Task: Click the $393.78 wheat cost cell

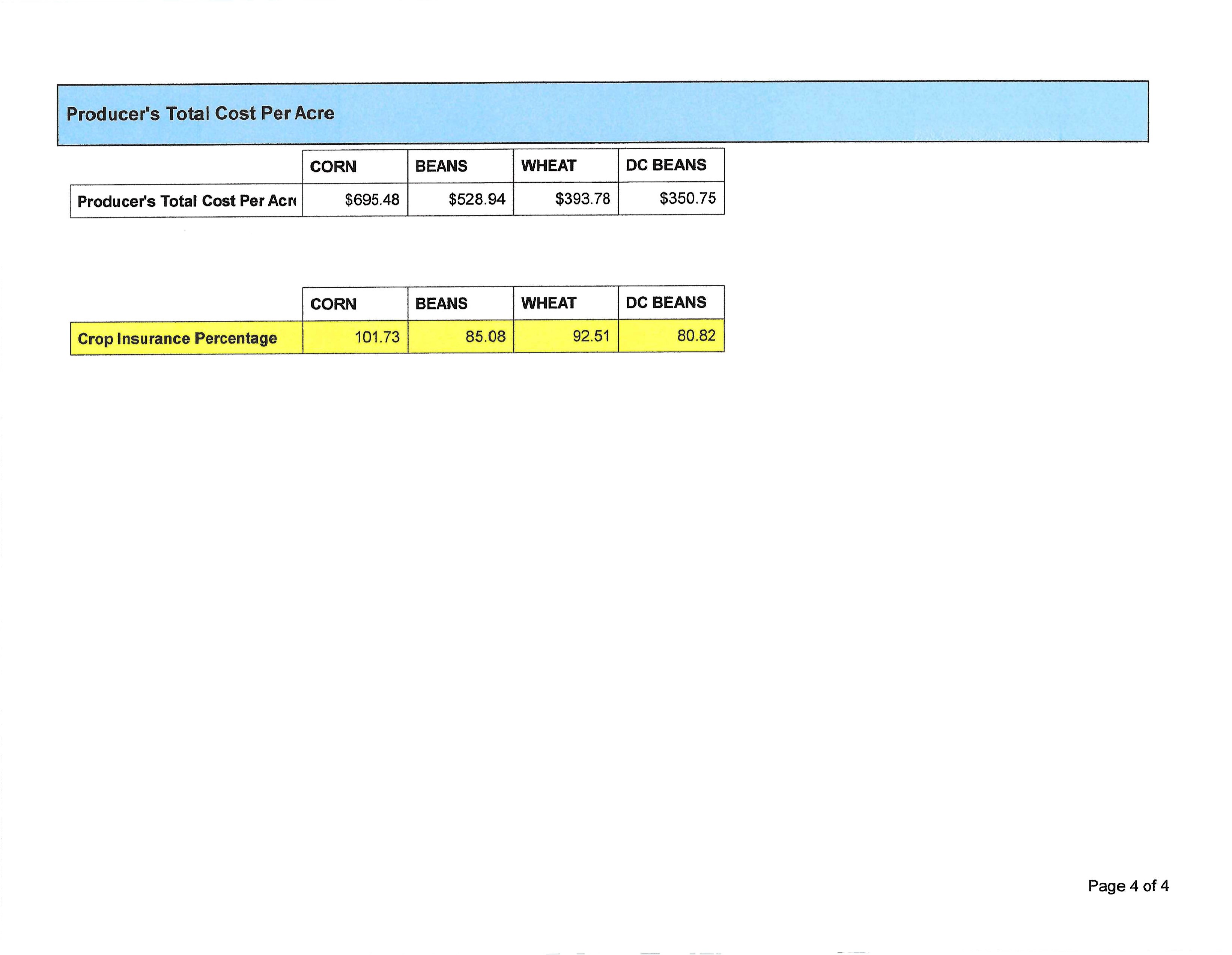Action: tap(582, 198)
